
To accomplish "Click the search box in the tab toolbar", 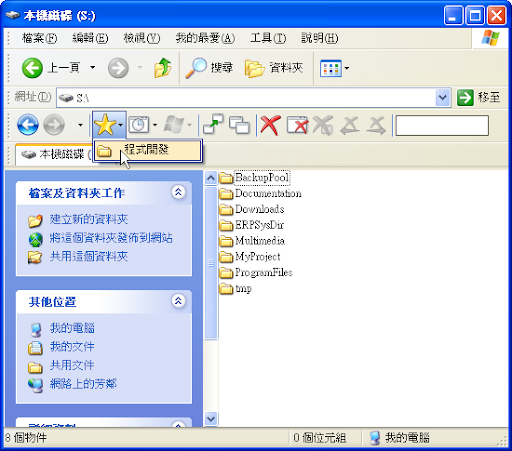I will point(442,125).
